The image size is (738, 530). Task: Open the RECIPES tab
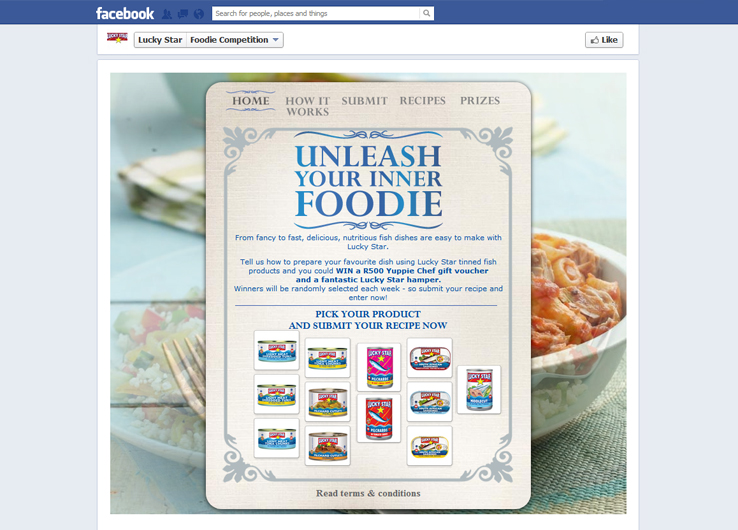point(423,101)
